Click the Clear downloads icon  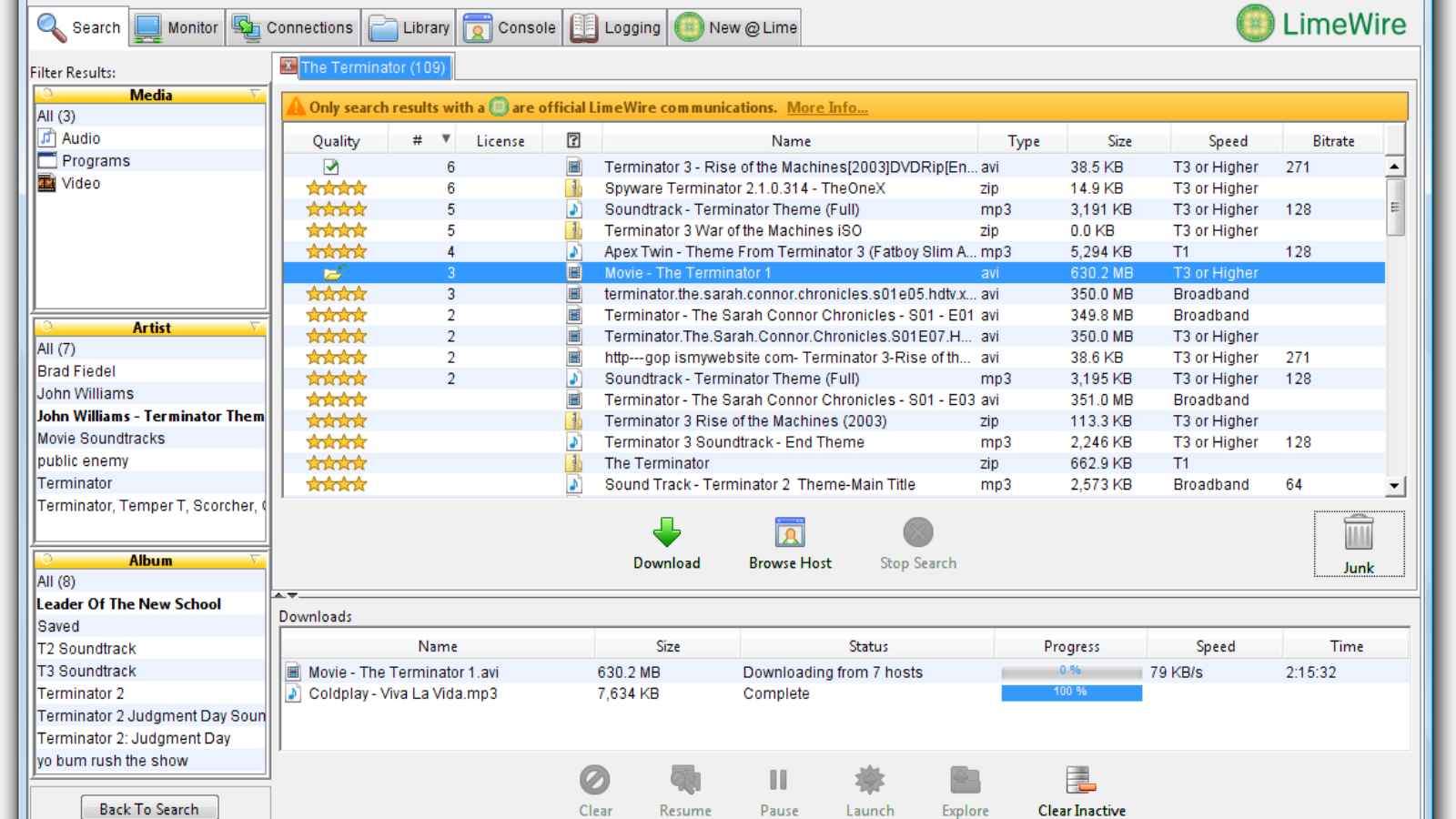click(x=595, y=780)
